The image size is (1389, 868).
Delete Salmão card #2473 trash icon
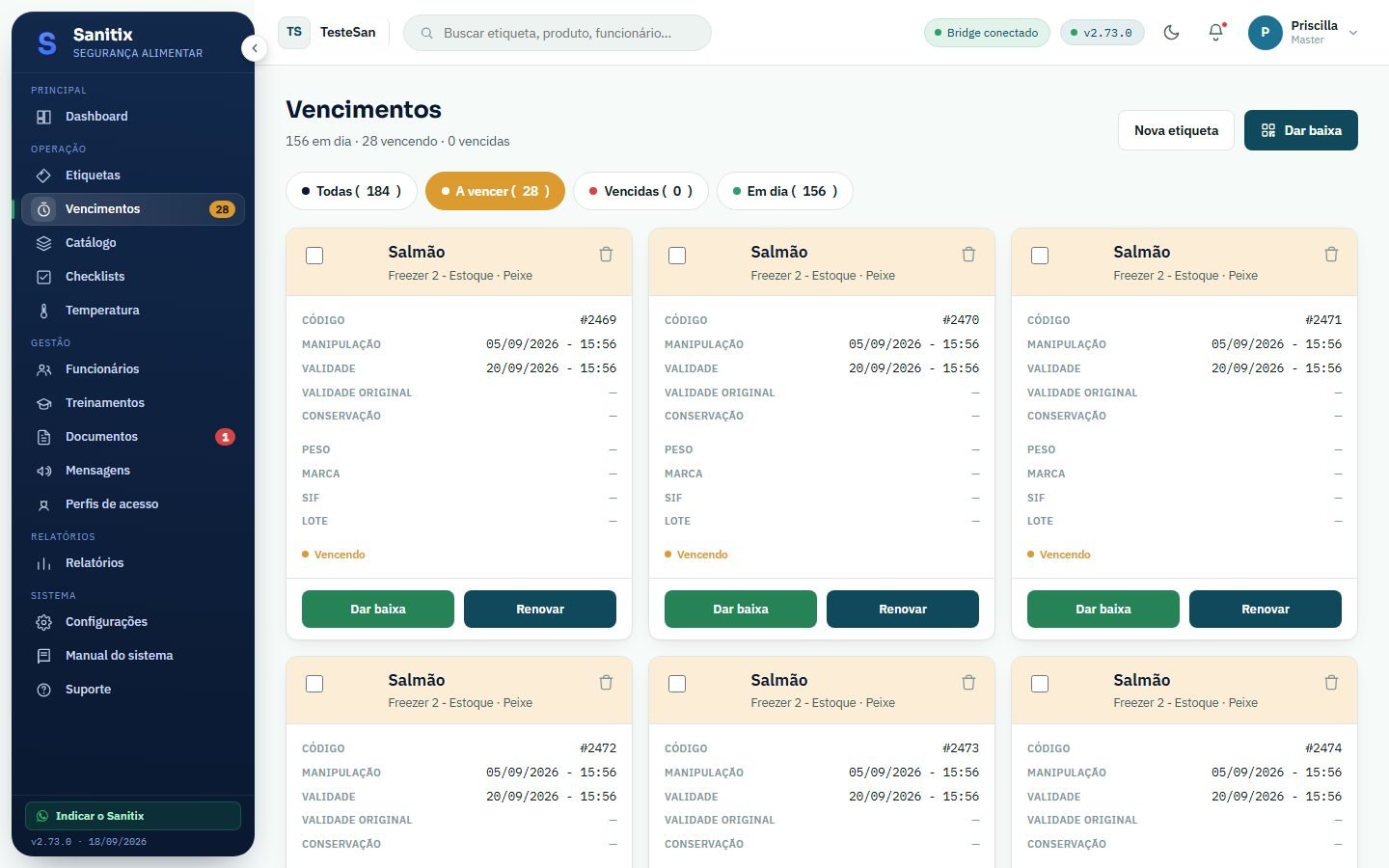968,683
